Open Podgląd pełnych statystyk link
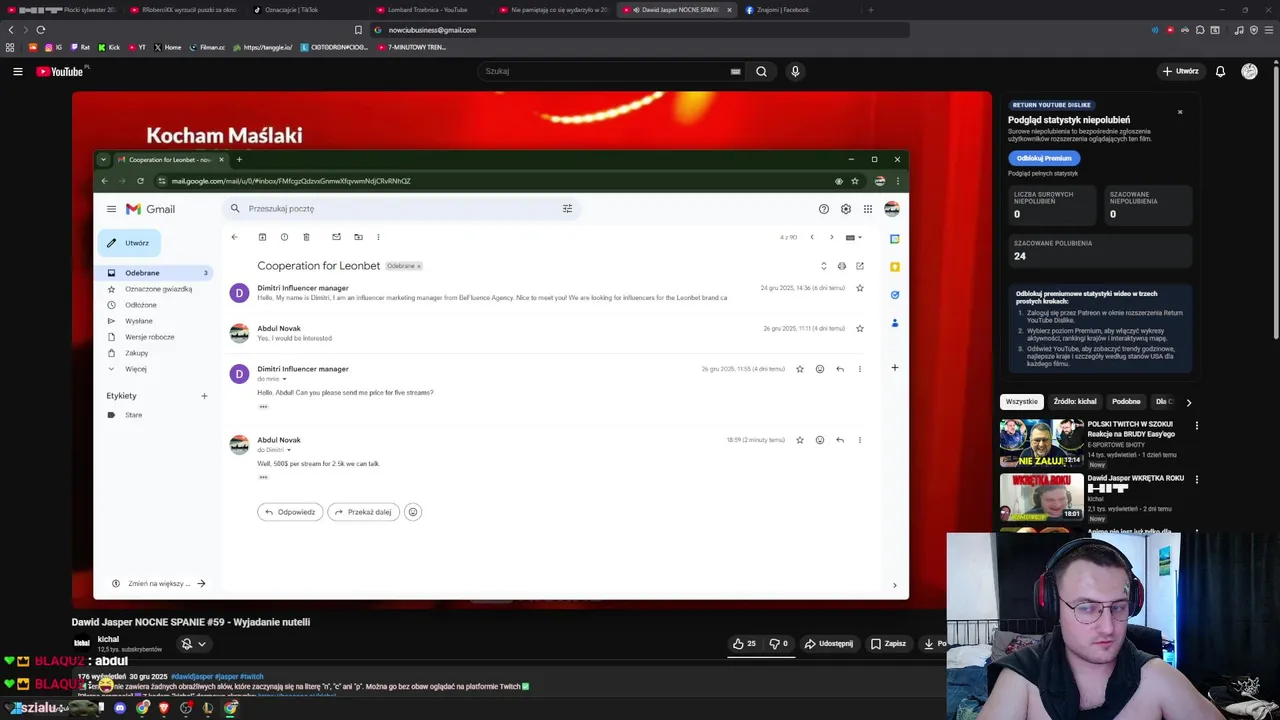Image resolution: width=1280 pixels, height=720 pixels. tap(1043, 174)
